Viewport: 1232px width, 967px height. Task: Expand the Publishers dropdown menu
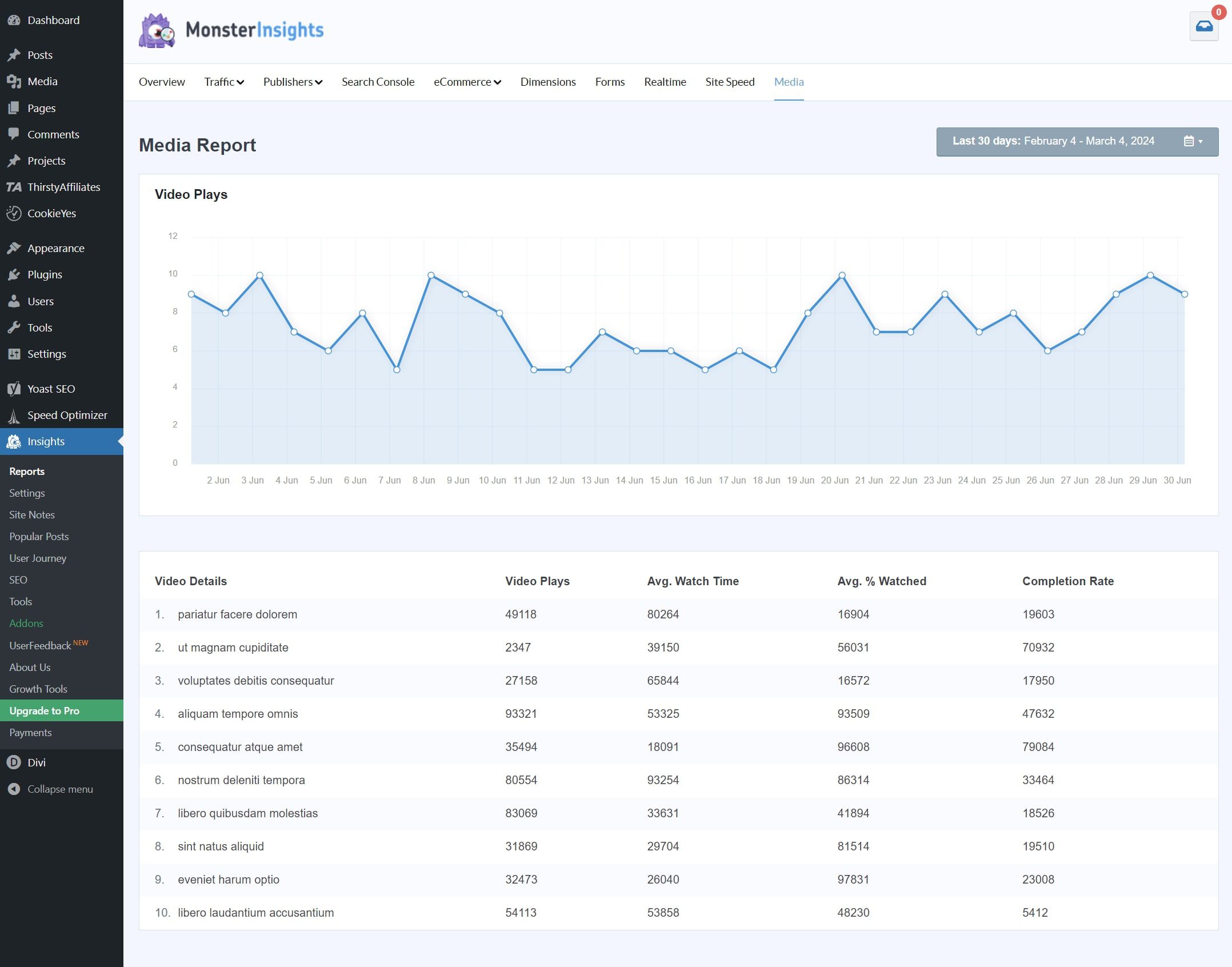[x=292, y=82]
